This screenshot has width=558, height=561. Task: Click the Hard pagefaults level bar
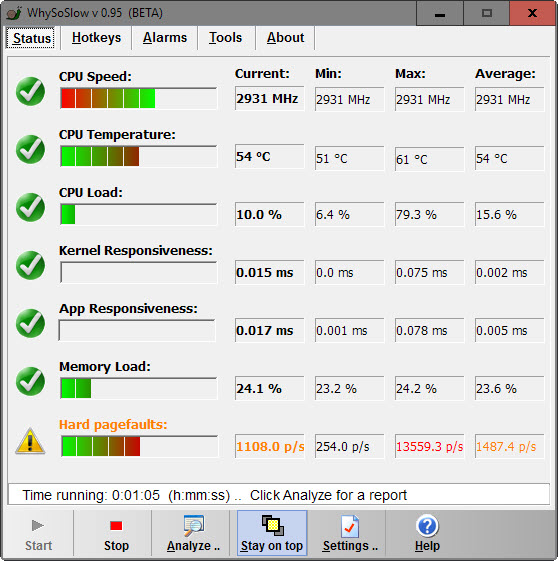point(139,446)
